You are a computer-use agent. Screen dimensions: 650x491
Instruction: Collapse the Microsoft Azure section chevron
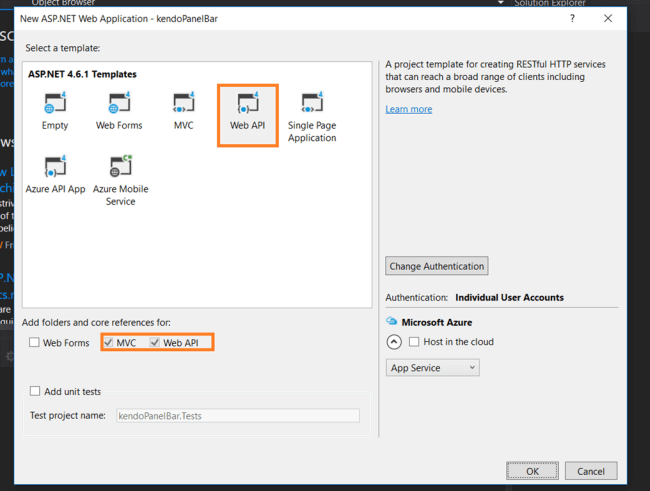pyautogui.click(x=394, y=342)
